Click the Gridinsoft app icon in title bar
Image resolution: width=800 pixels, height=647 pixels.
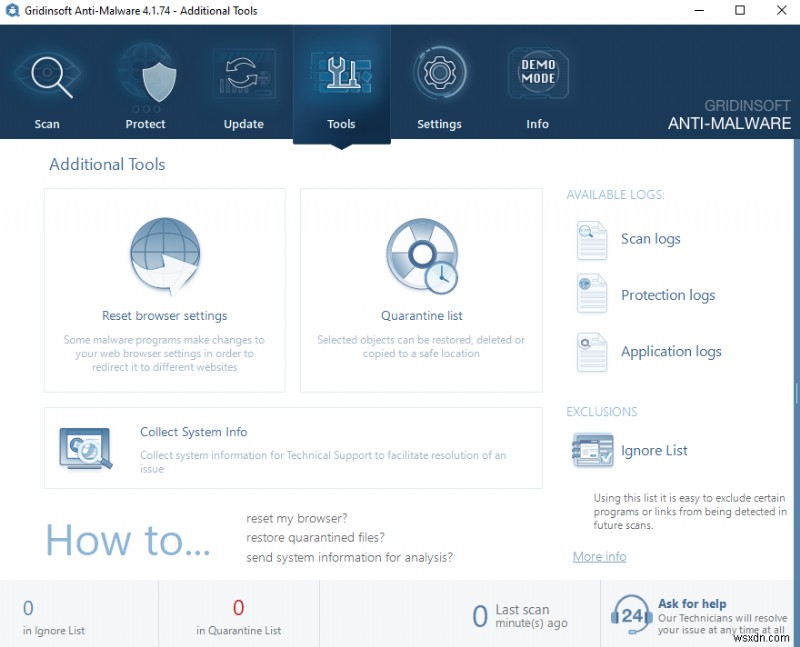[12, 10]
